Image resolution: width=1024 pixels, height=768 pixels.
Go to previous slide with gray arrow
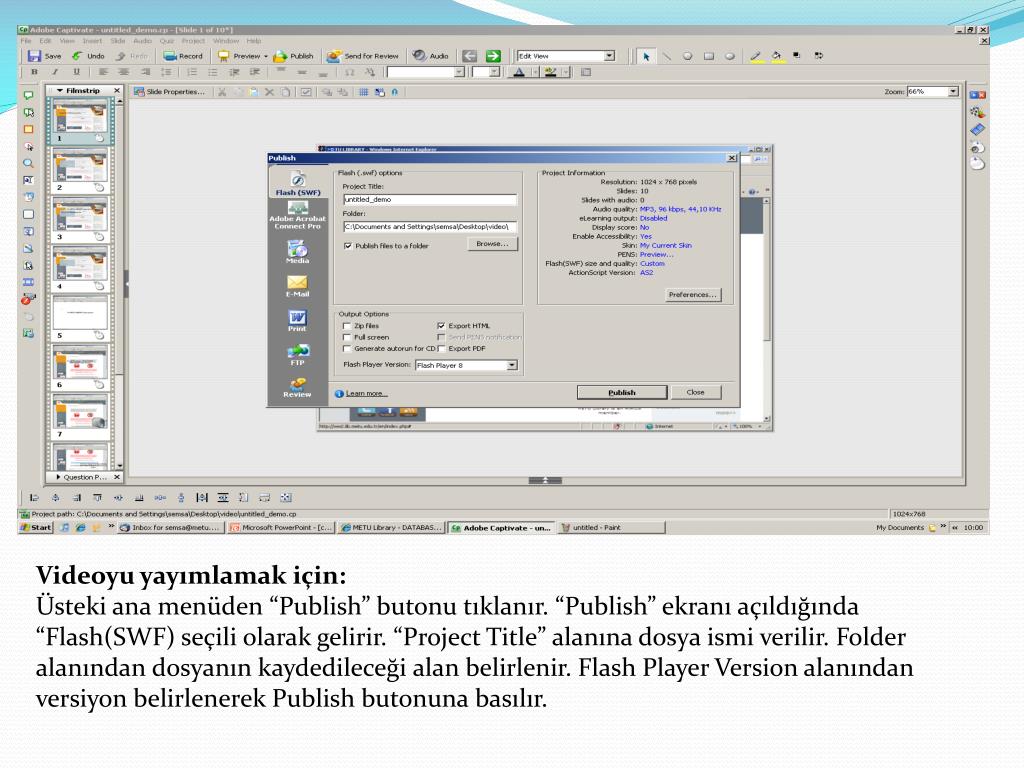pyautogui.click(x=470, y=56)
